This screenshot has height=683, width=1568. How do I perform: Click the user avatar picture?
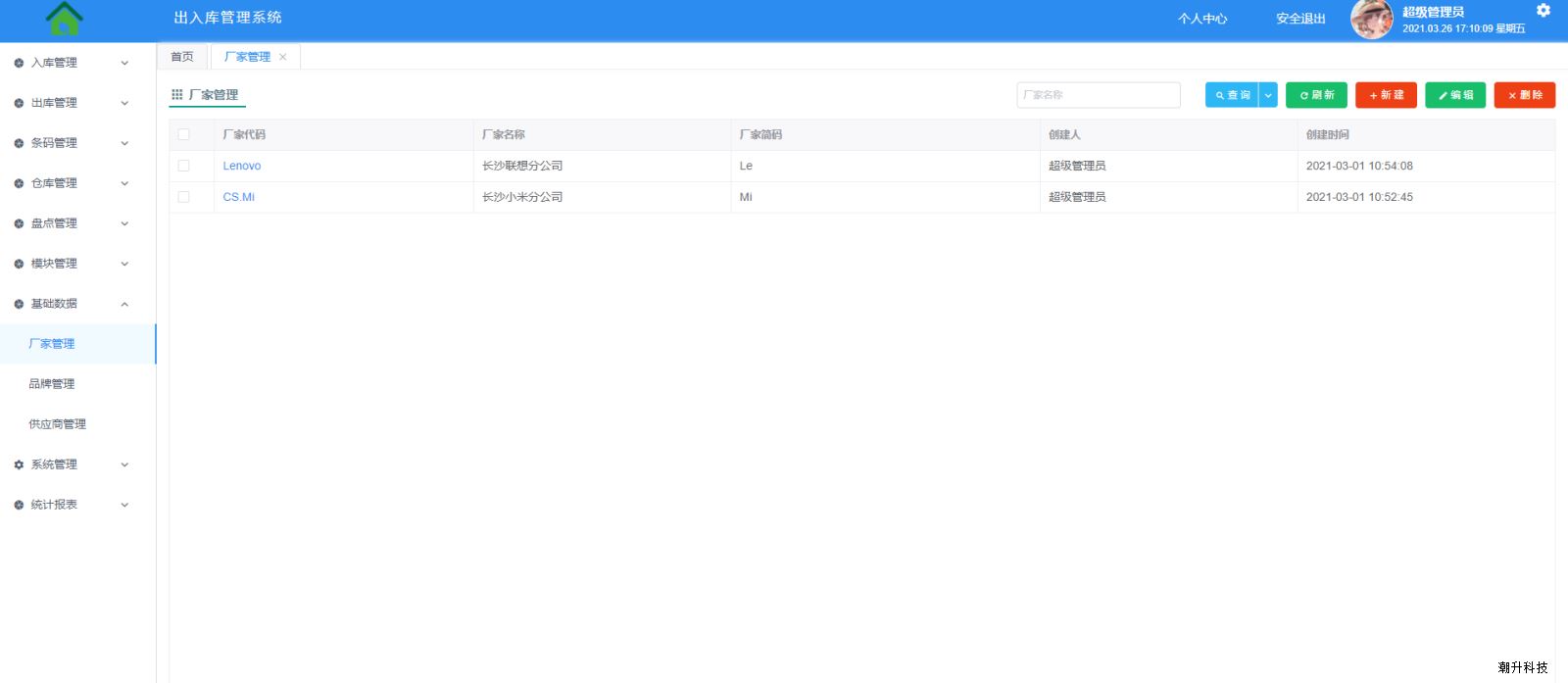coord(1372,19)
